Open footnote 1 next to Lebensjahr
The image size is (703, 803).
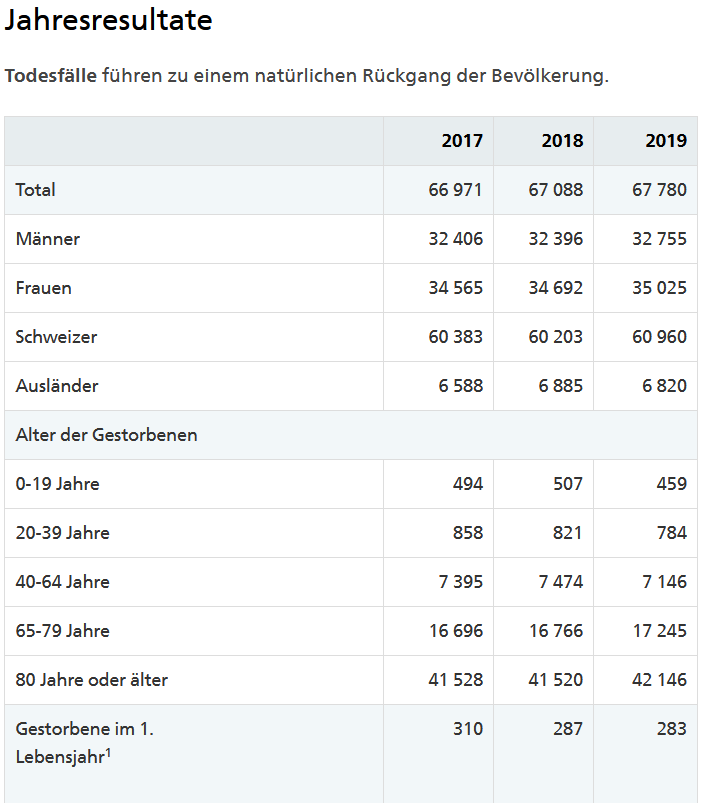(x=108, y=752)
